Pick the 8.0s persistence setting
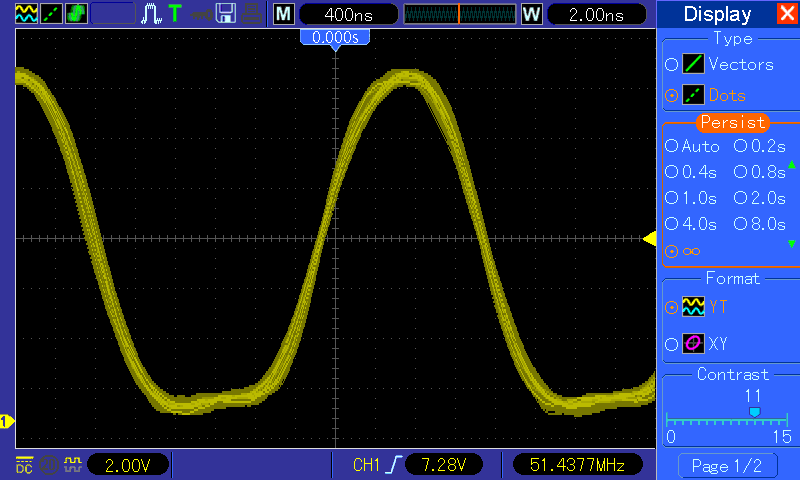800x480 pixels. tap(740, 224)
